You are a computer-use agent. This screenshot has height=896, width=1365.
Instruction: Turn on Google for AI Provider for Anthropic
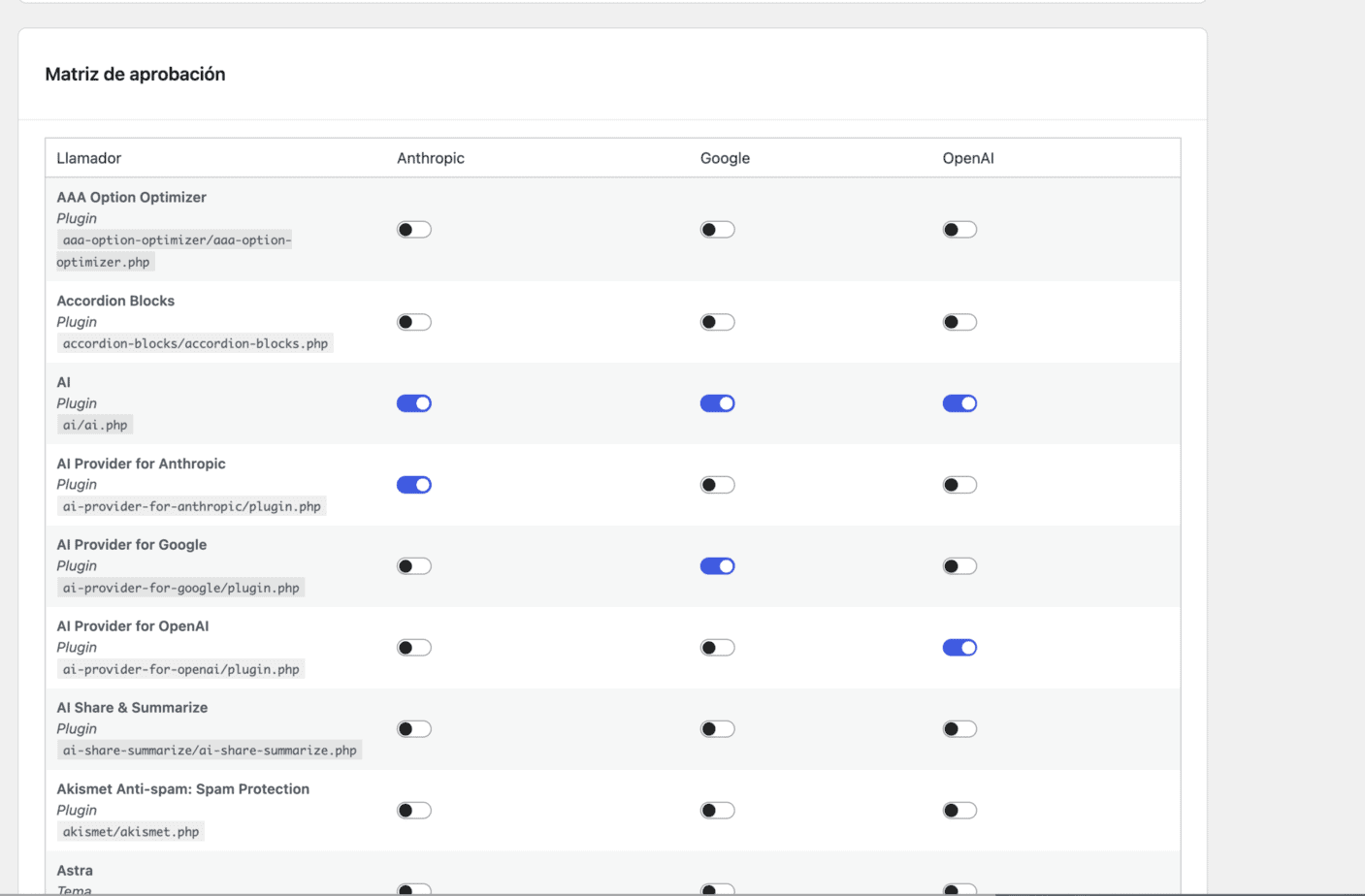click(x=718, y=485)
